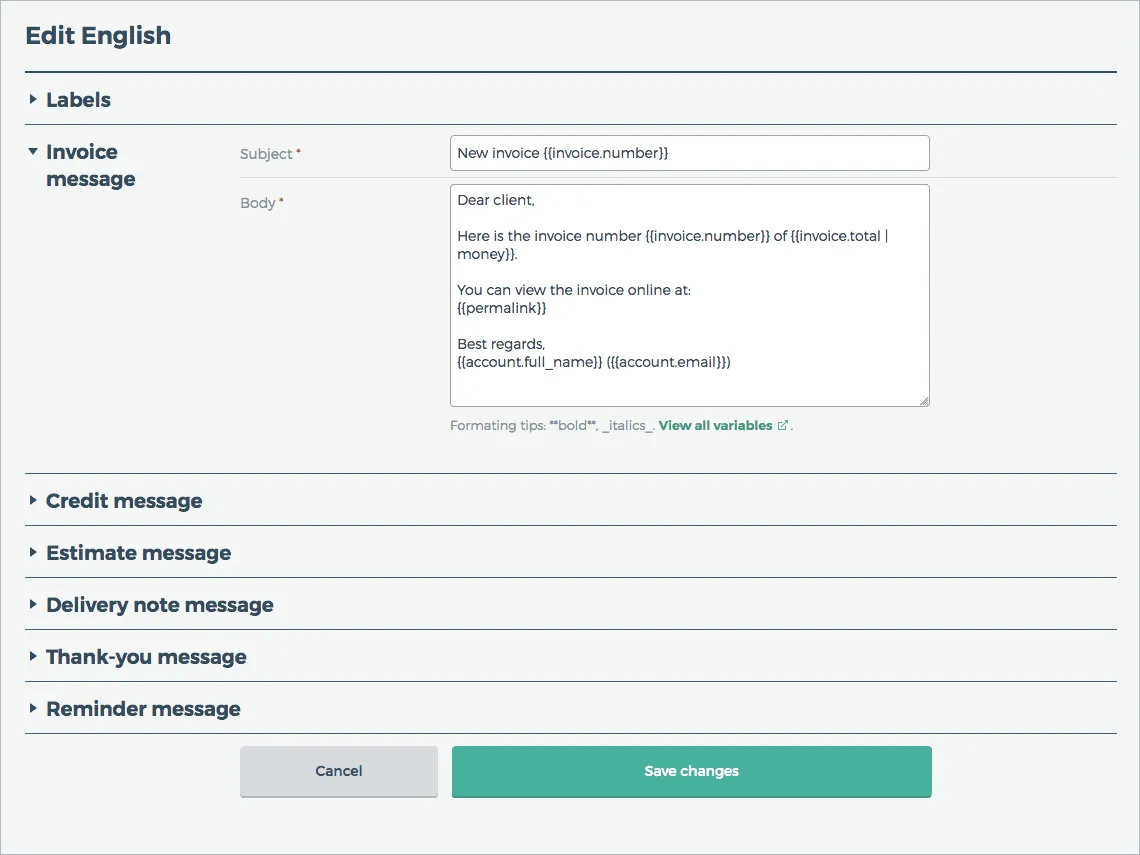The image size is (1140, 855).
Task: Click inside the Subject input field
Action: [690, 152]
